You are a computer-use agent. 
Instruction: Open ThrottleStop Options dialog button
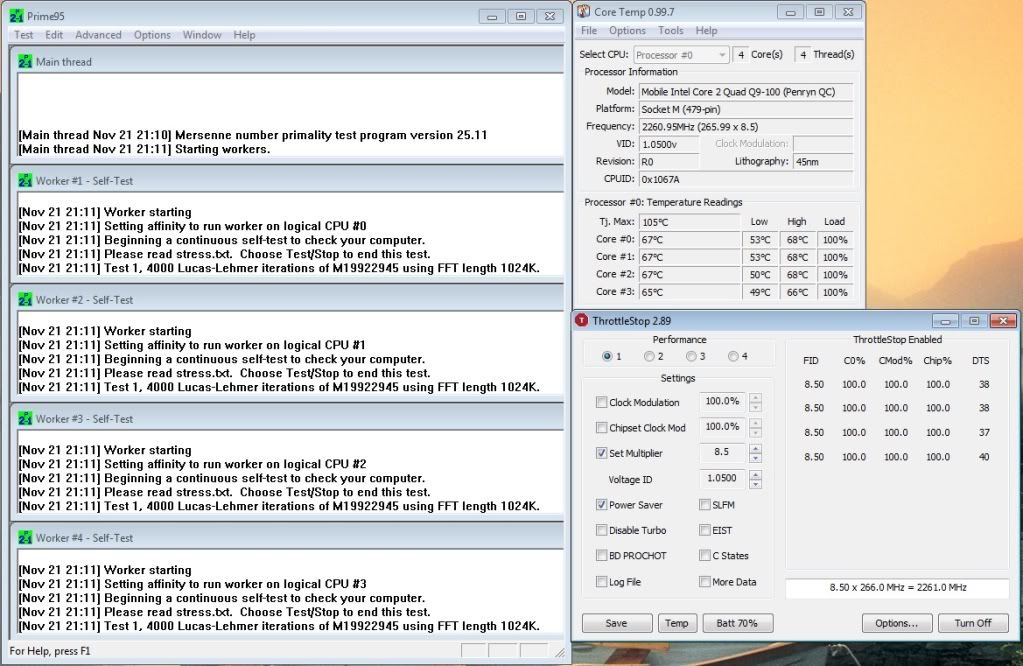896,623
